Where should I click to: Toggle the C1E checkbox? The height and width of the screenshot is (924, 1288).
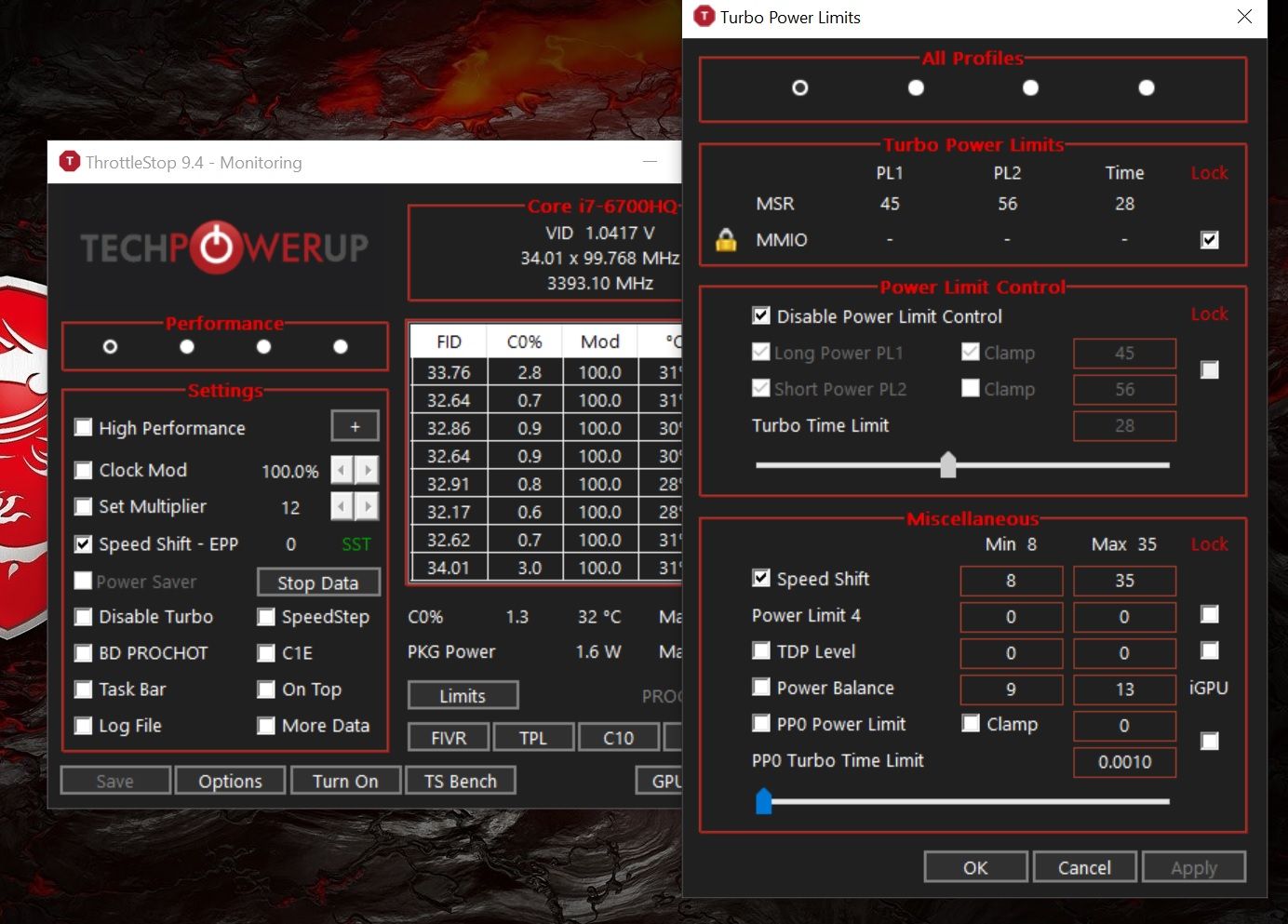266,653
